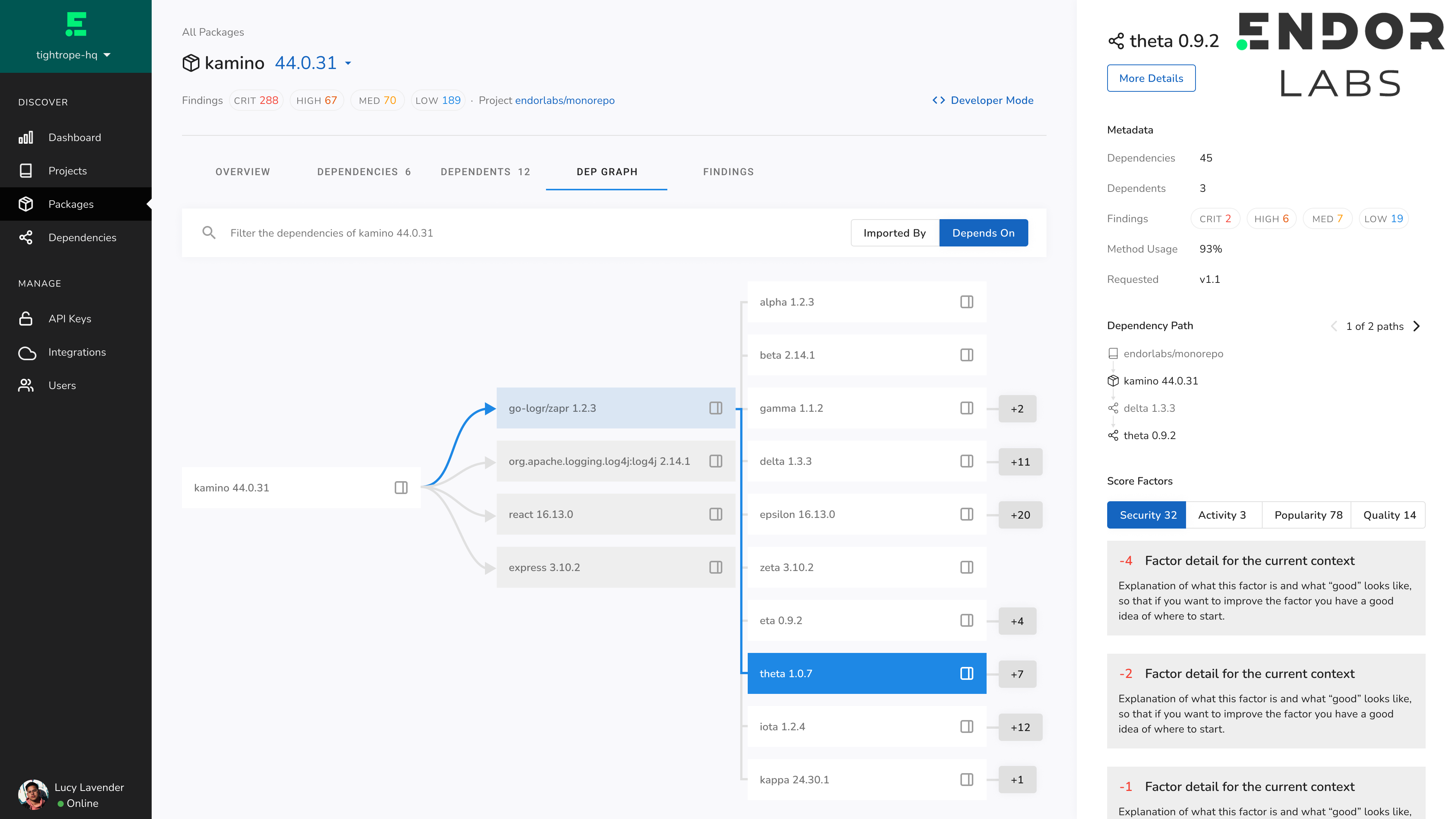Open side panel icon on kamino 44.0.31 node

tap(401, 487)
